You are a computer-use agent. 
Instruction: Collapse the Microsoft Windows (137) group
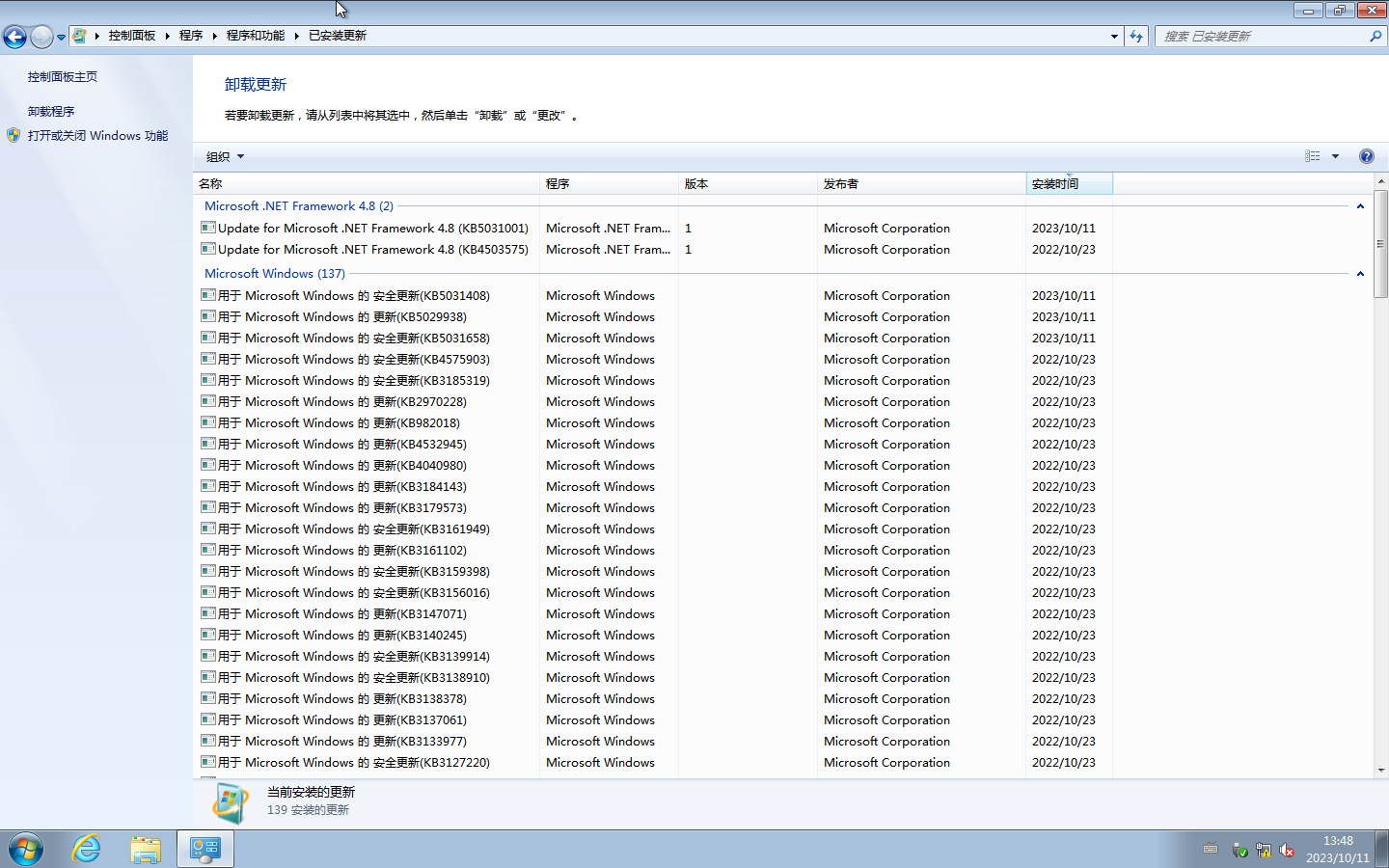click(x=1360, y=274)
